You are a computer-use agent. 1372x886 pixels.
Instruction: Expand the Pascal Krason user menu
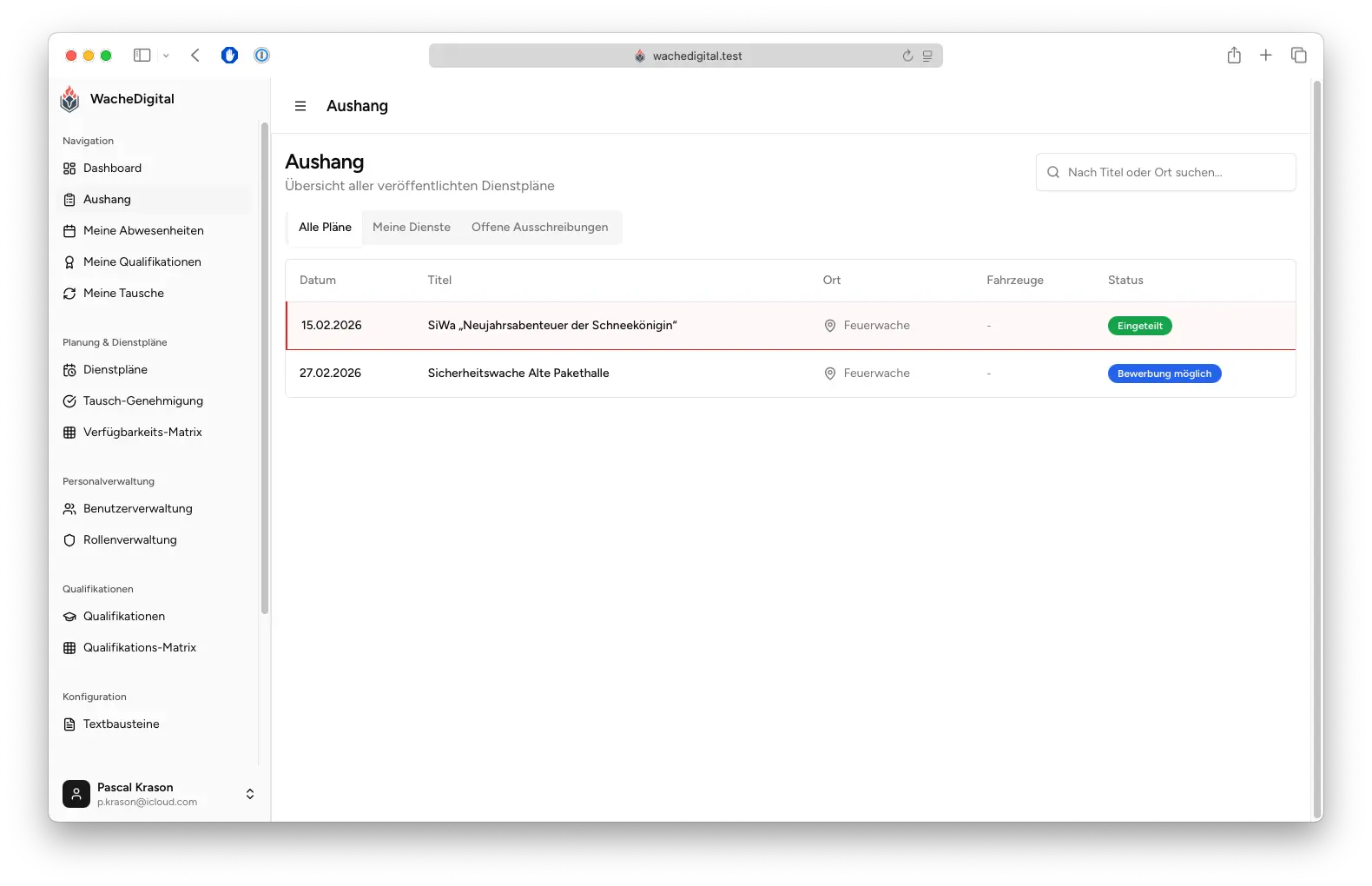(x=249, y=794)
